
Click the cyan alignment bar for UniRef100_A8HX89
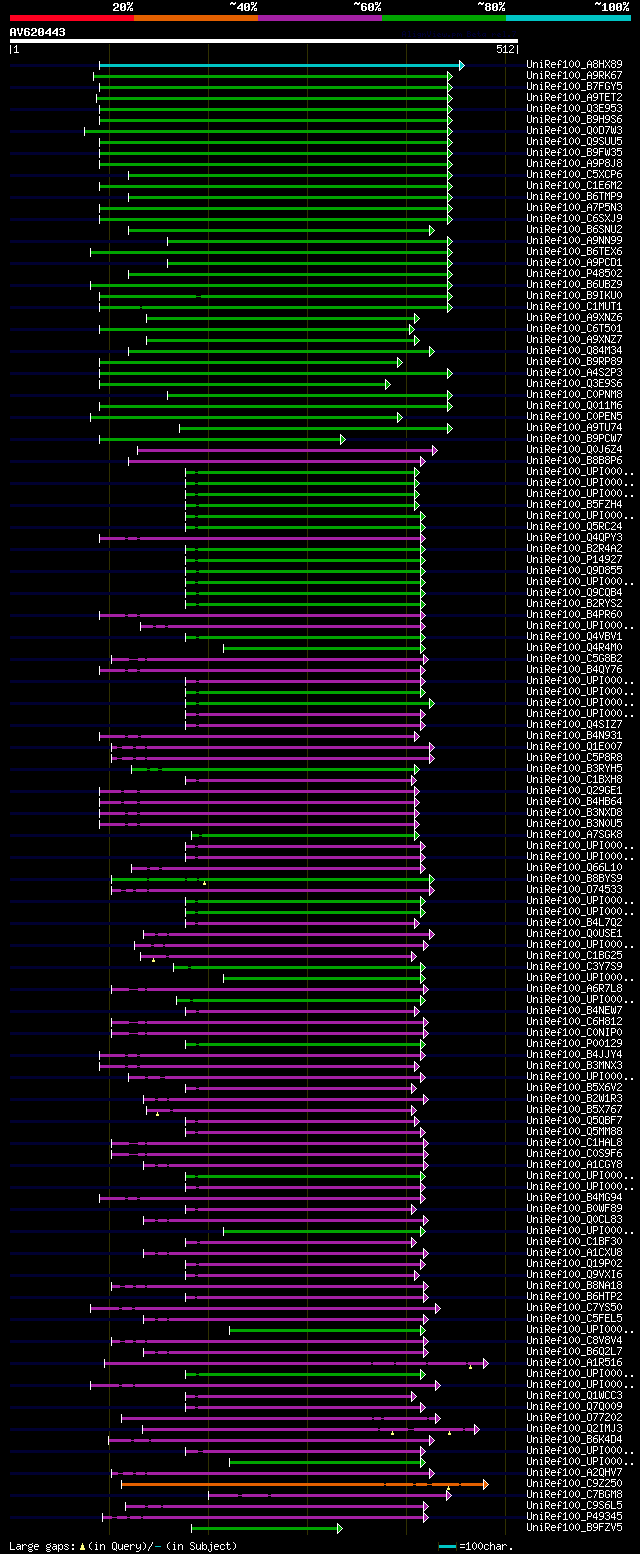tap(281, 65)
